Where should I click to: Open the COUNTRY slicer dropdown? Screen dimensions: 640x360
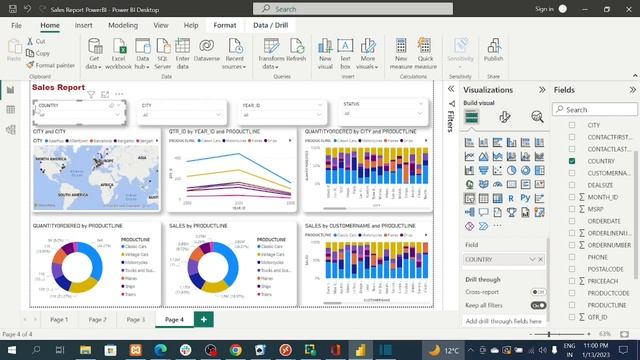pos(118,115)
